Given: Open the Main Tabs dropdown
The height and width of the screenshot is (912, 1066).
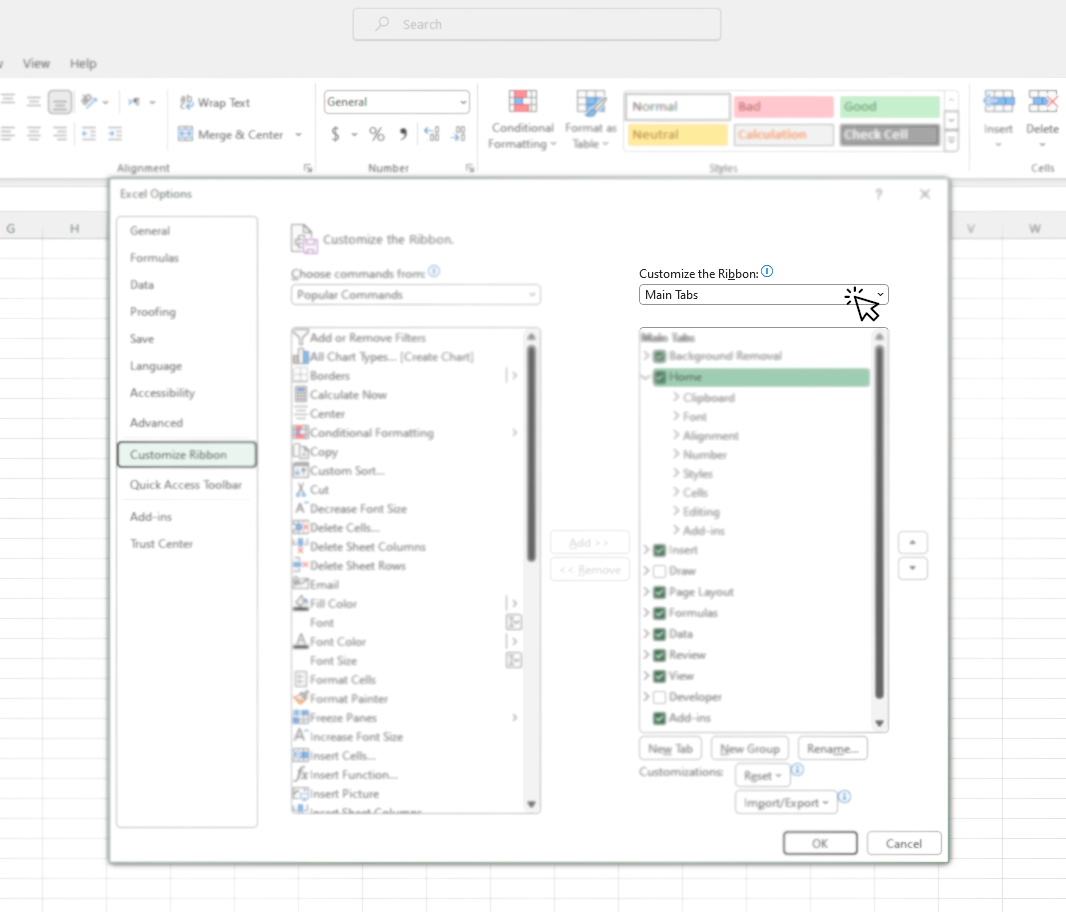Looking at the screenshot, I should [763, 294].
